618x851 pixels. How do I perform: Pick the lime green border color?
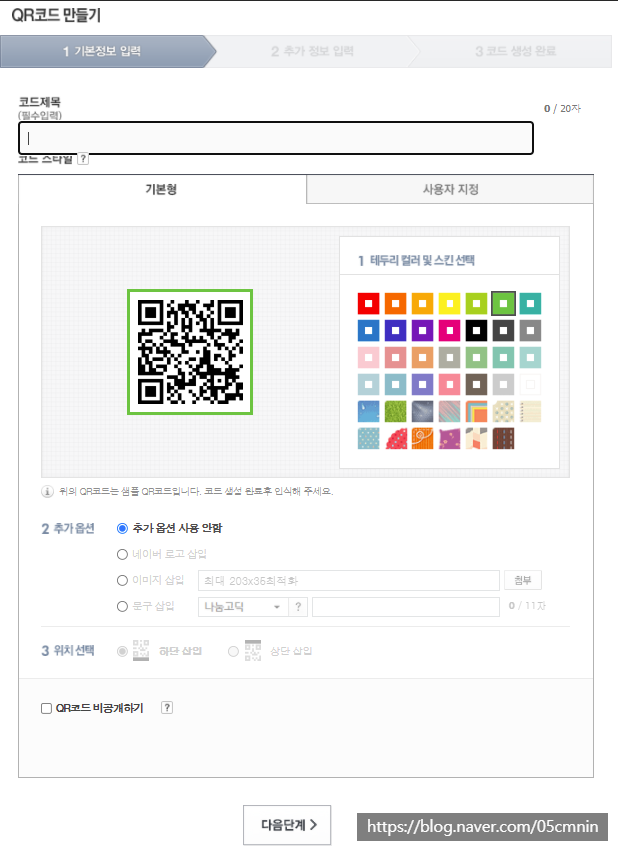pyautogui.click(x=476, y=303)
